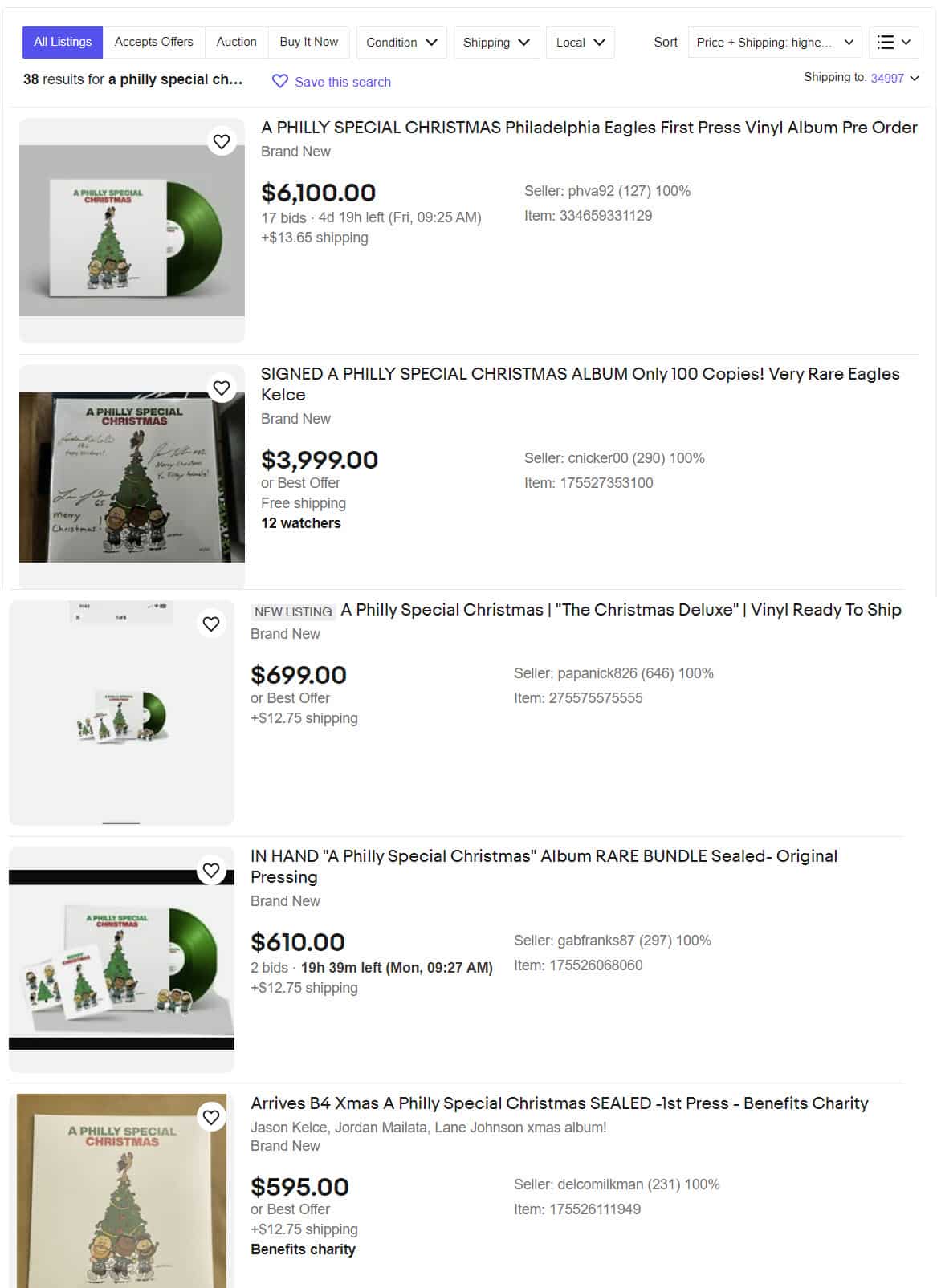The width and height of the screenshot is (937, 1288).
Task: Click the Save this search link
Action: pyautogui.click(x=343, y=82)
